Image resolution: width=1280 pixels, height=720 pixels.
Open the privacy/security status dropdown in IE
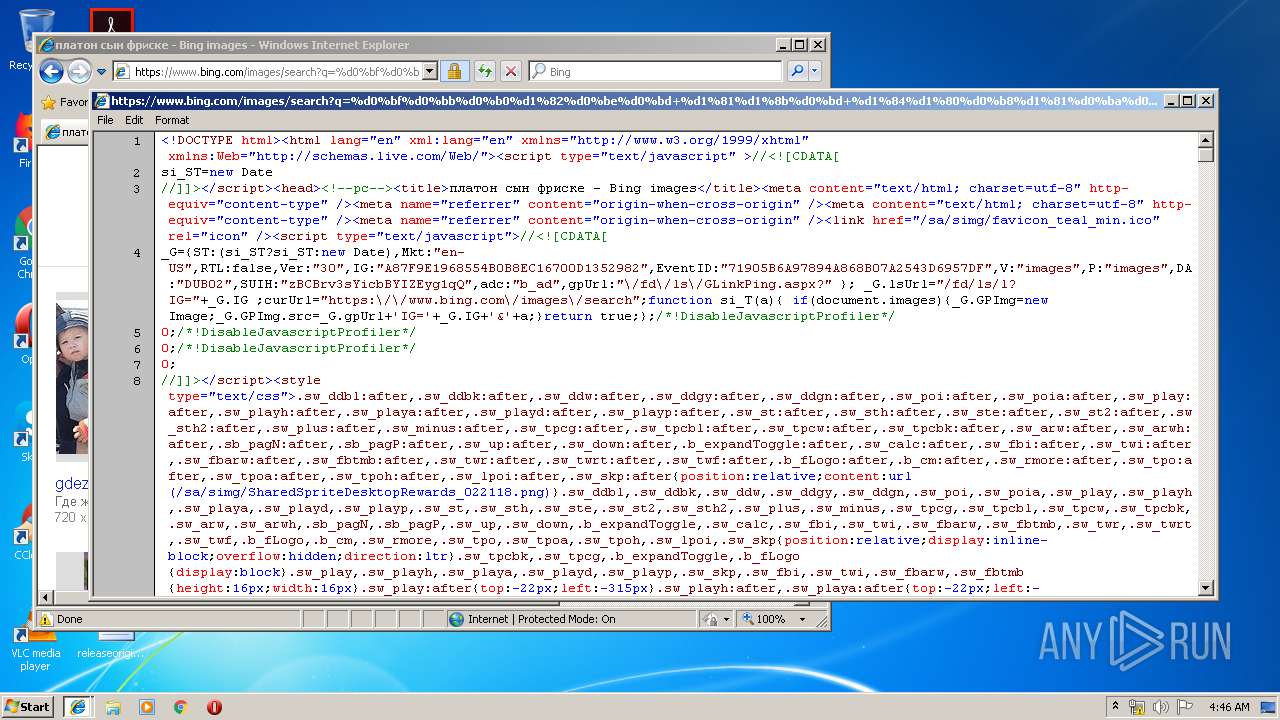point(718,619)
